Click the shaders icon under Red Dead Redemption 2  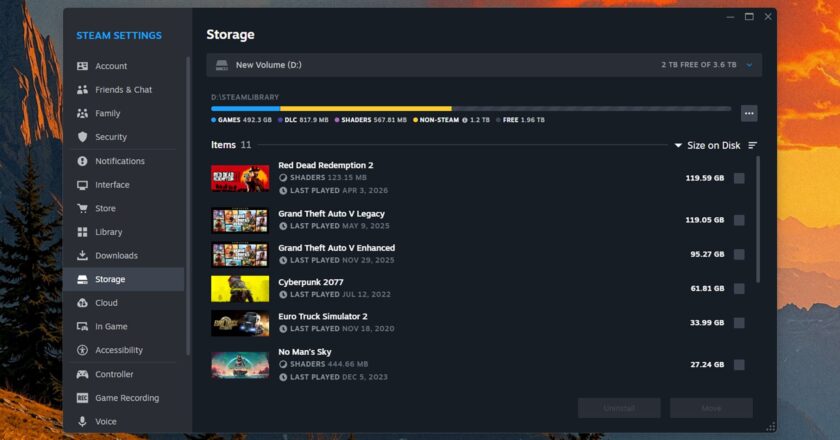pos(283,177)
